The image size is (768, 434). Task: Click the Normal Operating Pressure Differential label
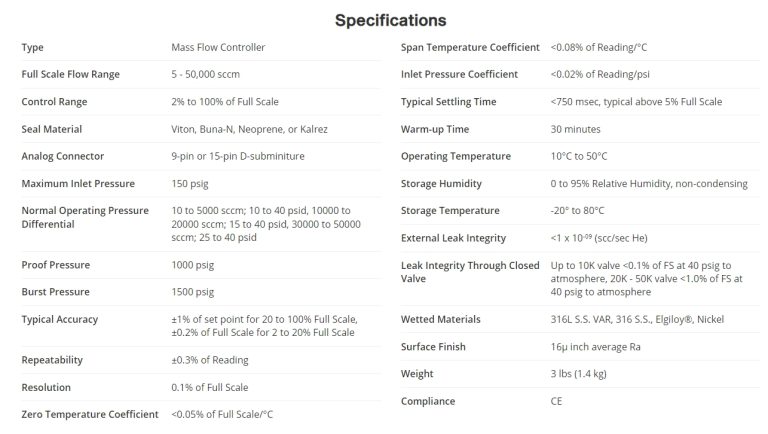85,217
